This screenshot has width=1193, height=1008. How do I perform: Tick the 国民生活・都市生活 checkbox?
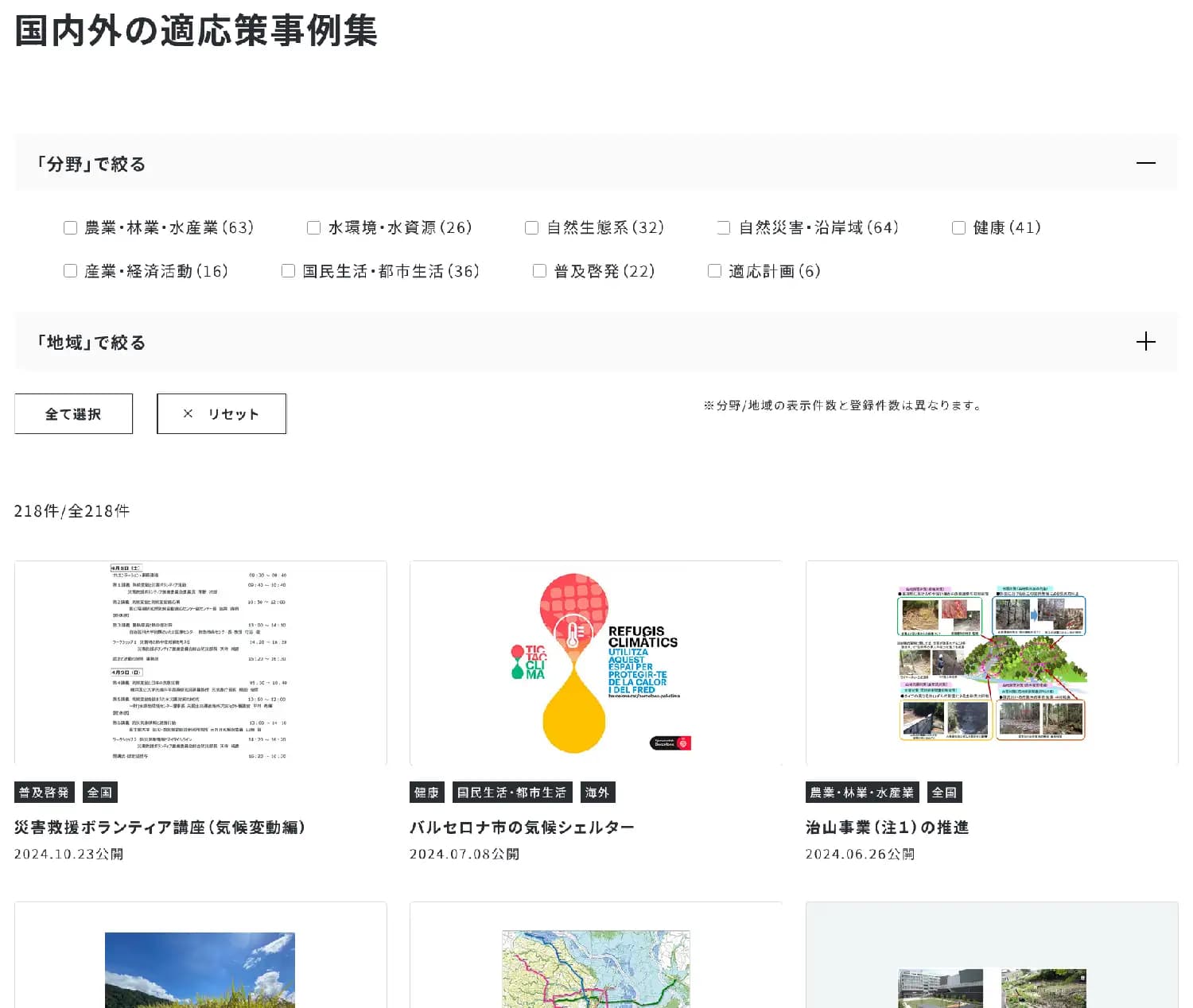point(289,271)
